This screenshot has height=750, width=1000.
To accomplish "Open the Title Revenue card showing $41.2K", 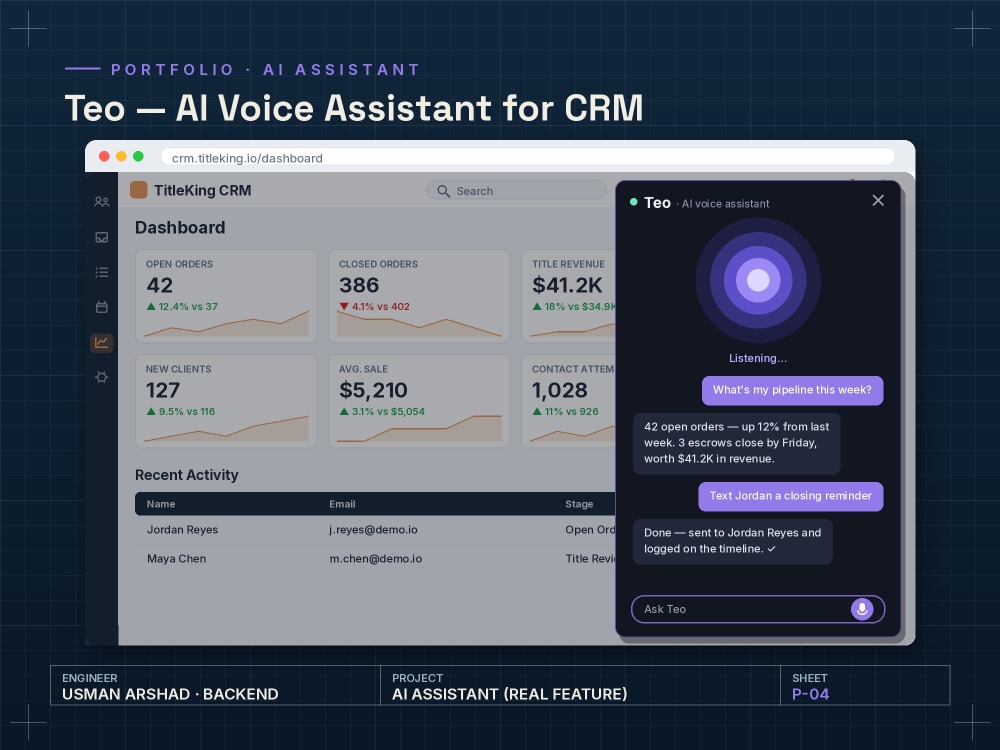I will point(569,296).
